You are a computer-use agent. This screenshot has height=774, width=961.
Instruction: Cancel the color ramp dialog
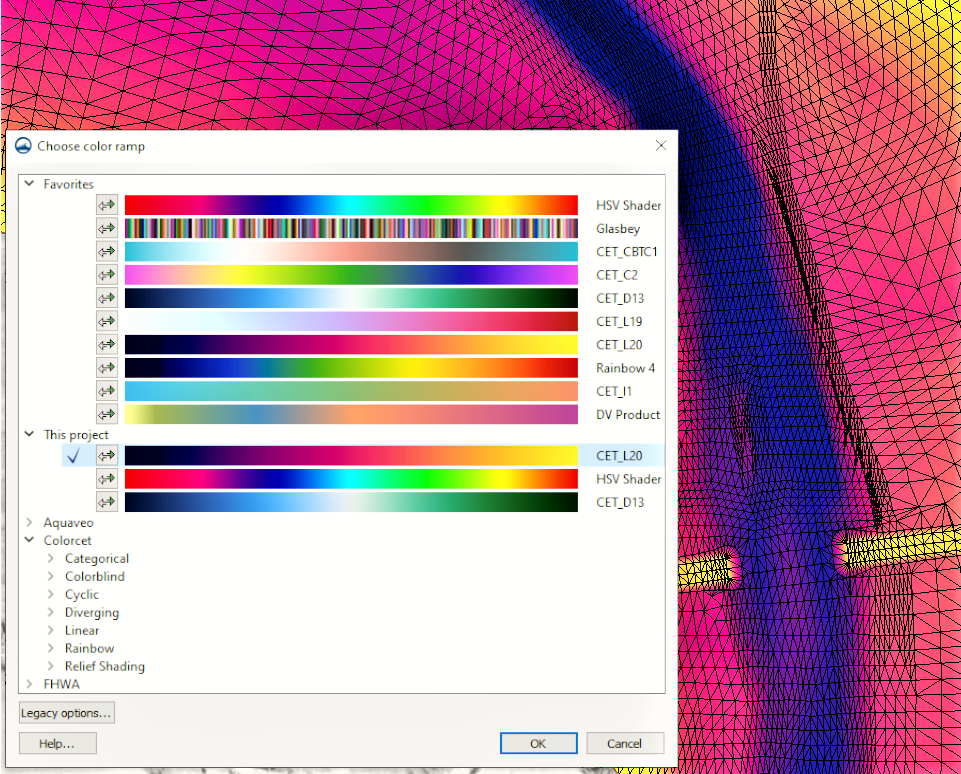click(x=624, y=743)
